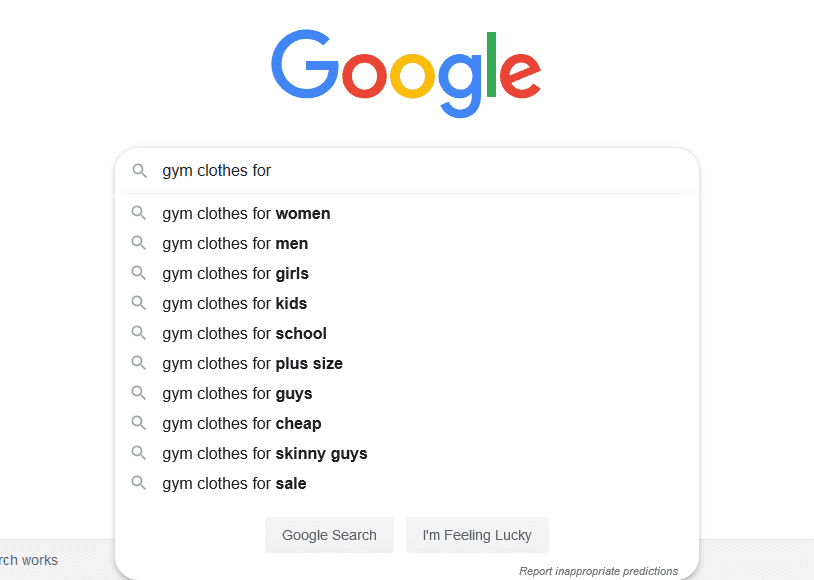
Task: Select the suggestion "gym clothes for women"
Action: [x=246, y=213]
